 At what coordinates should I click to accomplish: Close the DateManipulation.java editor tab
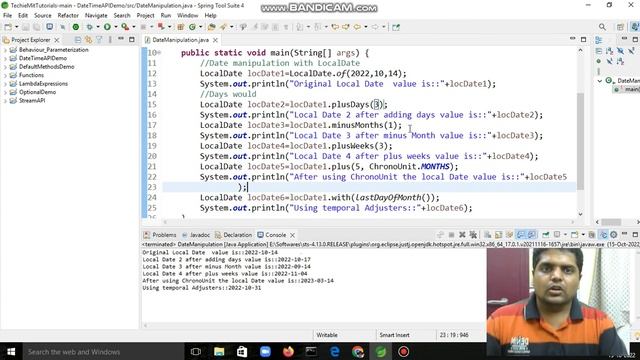215,40
